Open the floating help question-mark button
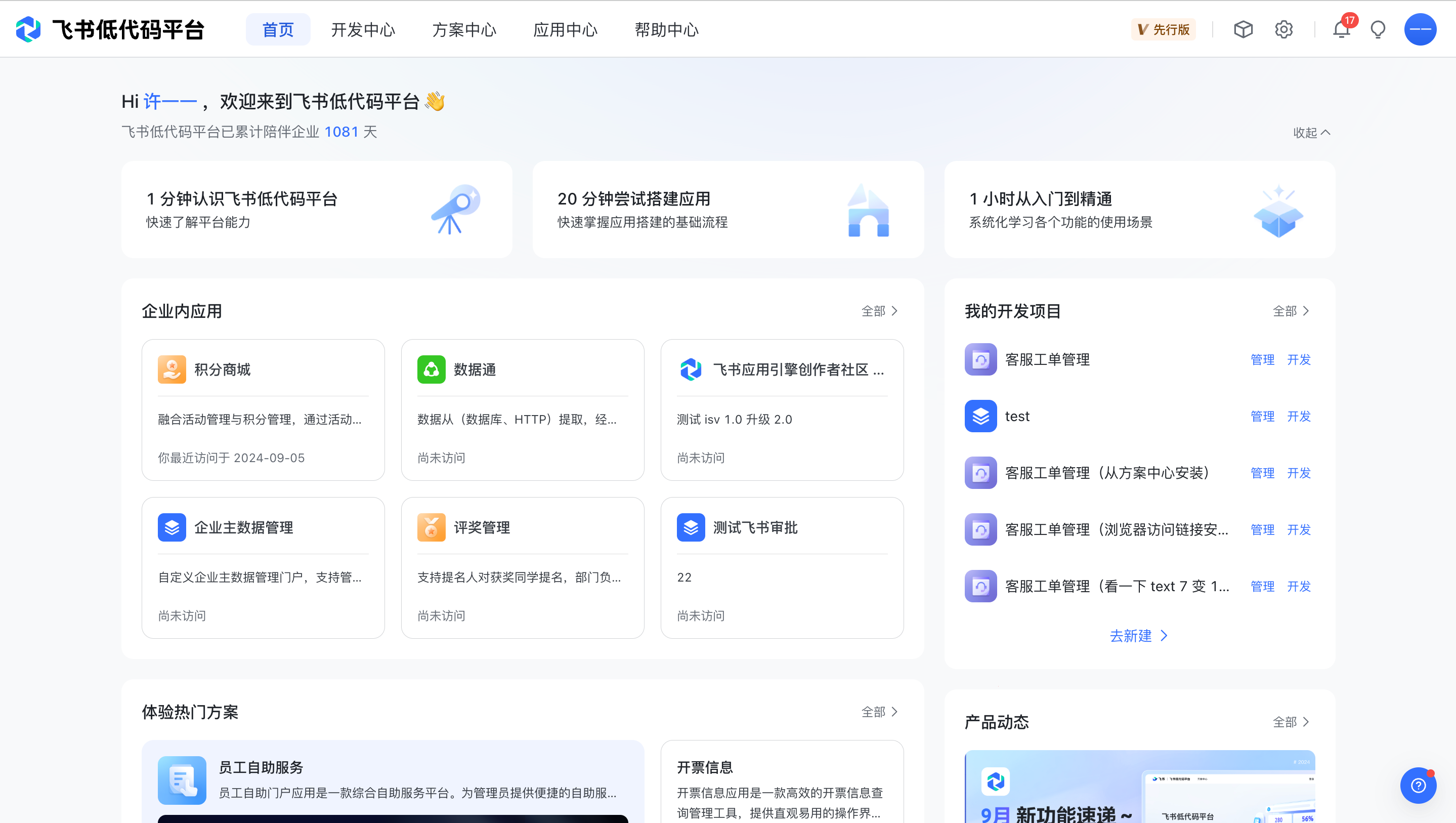The height and width of the screenshot is (823, 1456). (1418, 786)
